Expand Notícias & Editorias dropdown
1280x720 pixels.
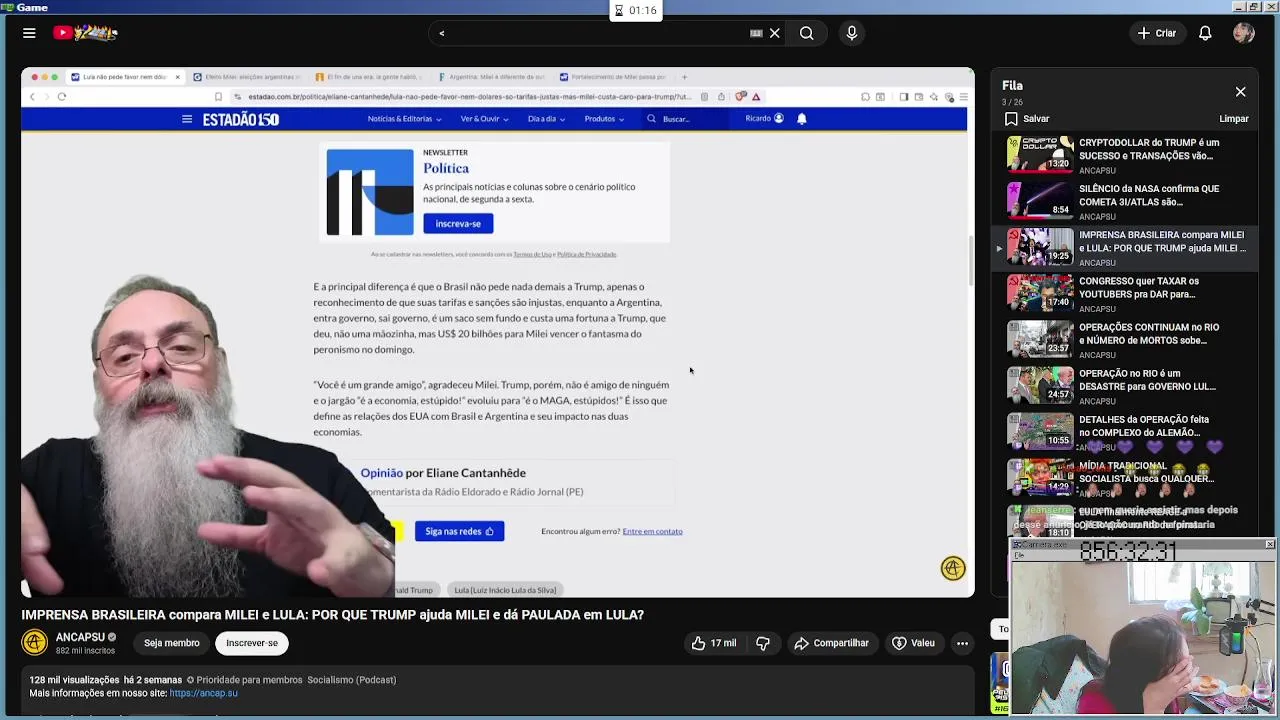(404, 119)
